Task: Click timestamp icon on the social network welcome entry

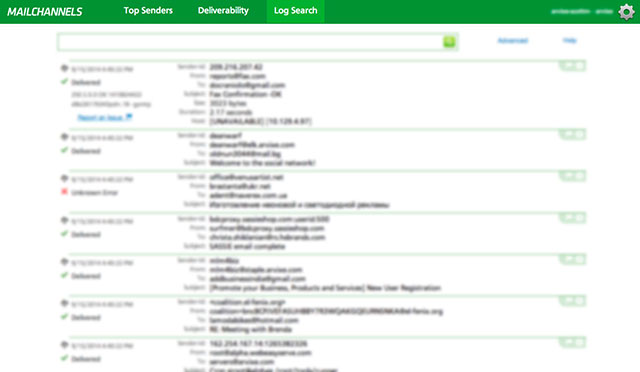Action: (64, 137)
